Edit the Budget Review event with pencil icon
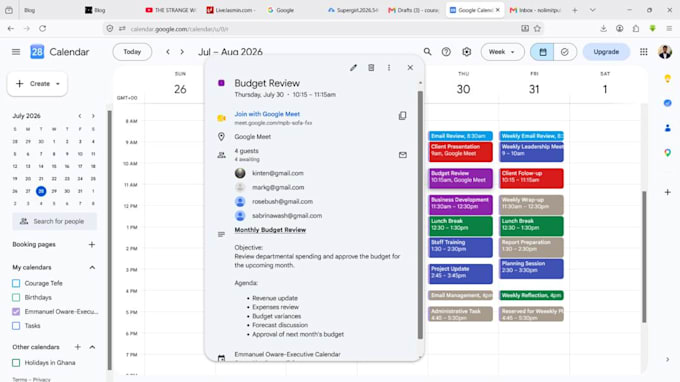This screenshot has width=680, height=382. coord(353,68)
